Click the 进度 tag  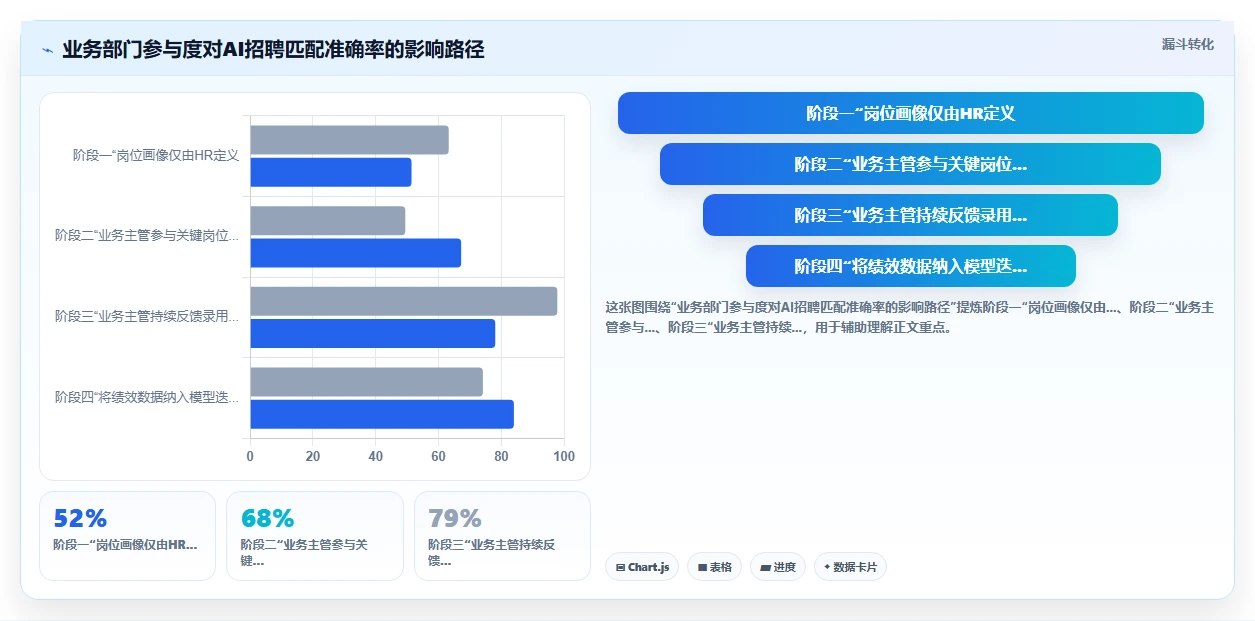coord(778,567)
